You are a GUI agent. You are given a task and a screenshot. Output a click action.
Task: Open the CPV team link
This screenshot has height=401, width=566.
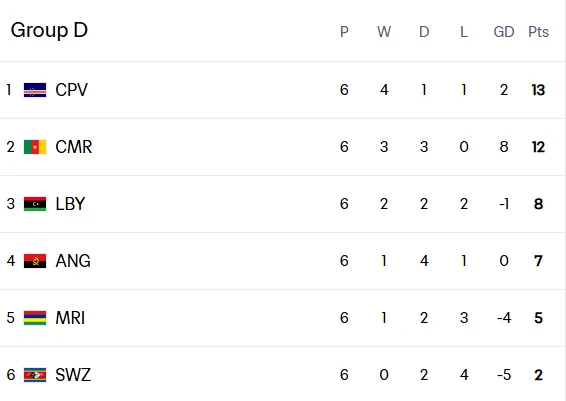71,90
